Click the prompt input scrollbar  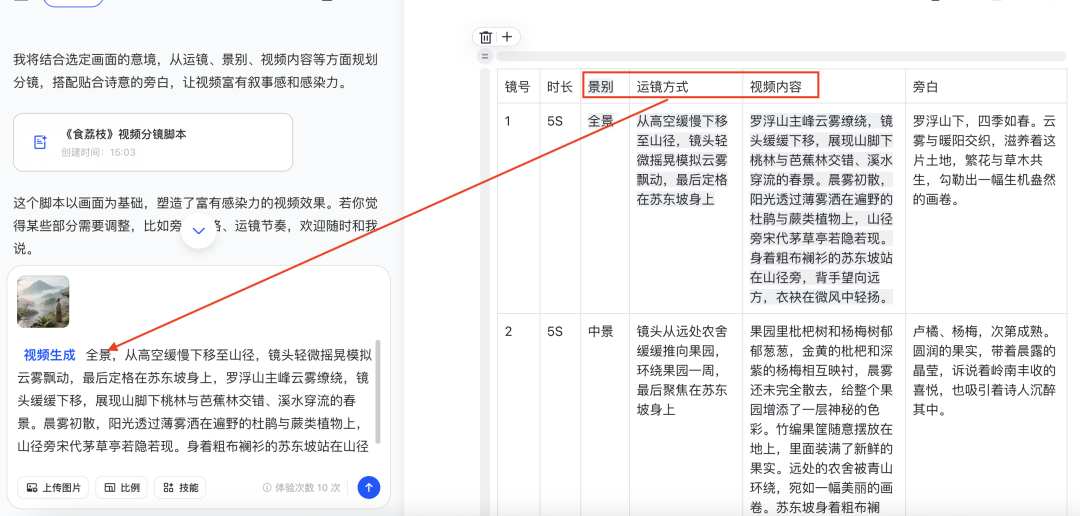pos(377,393)
